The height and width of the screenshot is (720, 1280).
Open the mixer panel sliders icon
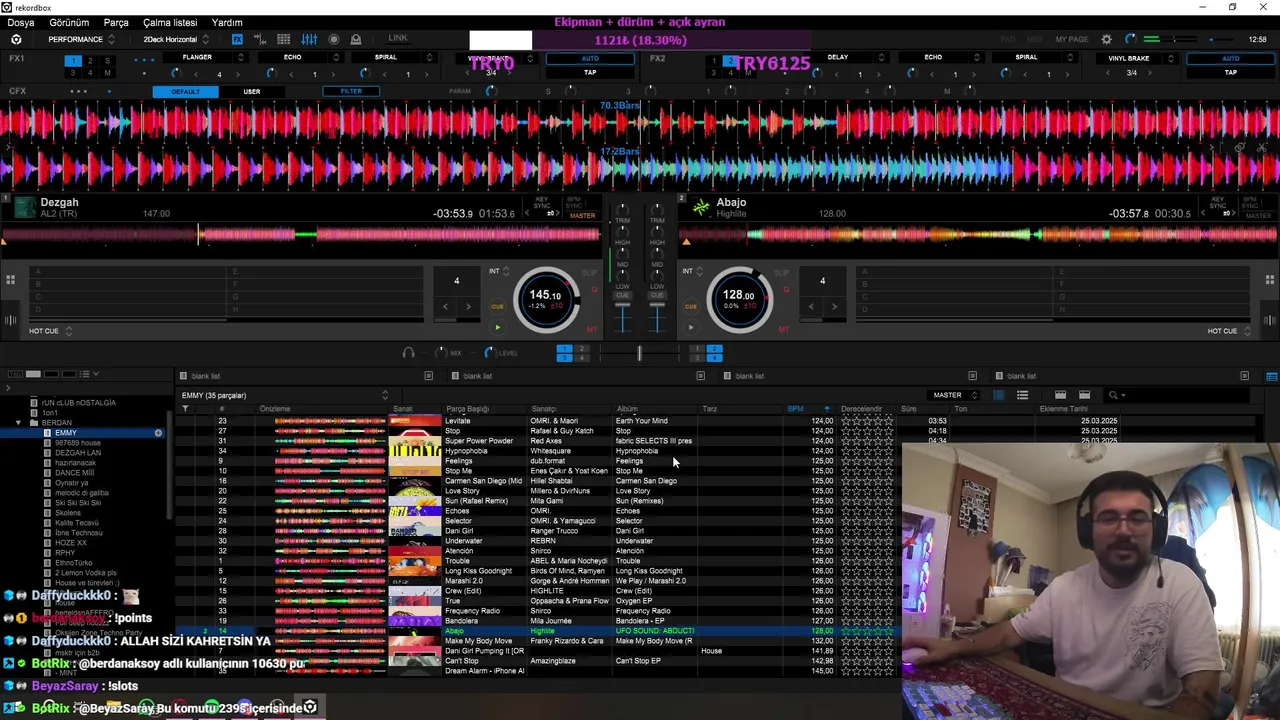click(x=309, y=39)
